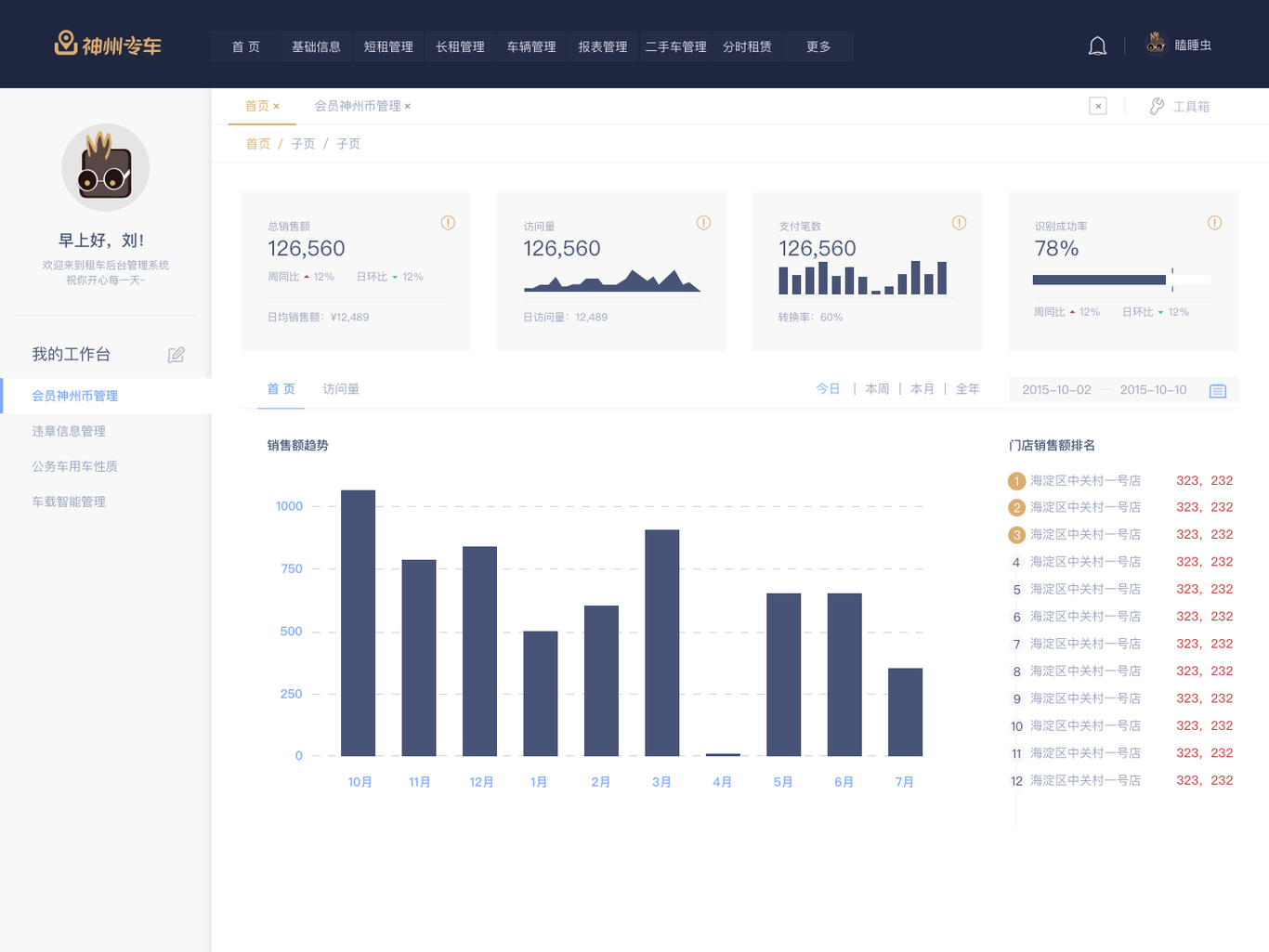Image resolution: width=1269 pixels, height=952 pixels.
Task: Click rank 3 badge in store ranking
Action: pos(1016,535)
